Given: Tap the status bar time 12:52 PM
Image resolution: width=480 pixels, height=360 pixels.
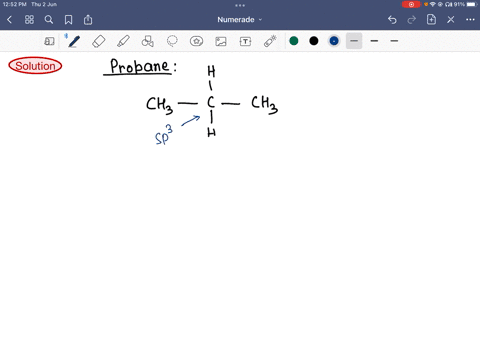Looking at the screenshot, I should click(14, 4).
